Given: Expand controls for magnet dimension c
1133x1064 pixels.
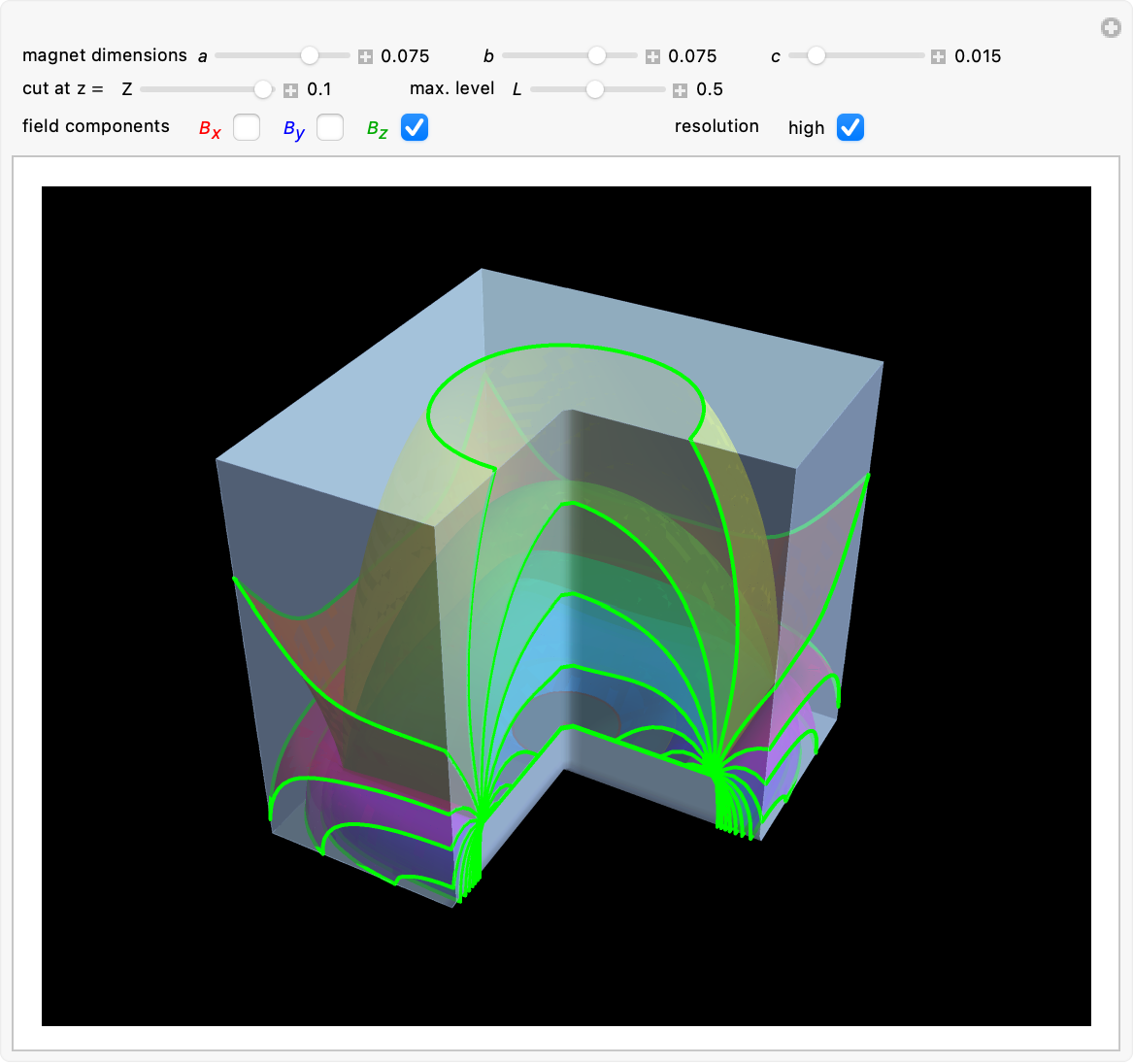Looking at the screenshot, I should pos(938,56).
